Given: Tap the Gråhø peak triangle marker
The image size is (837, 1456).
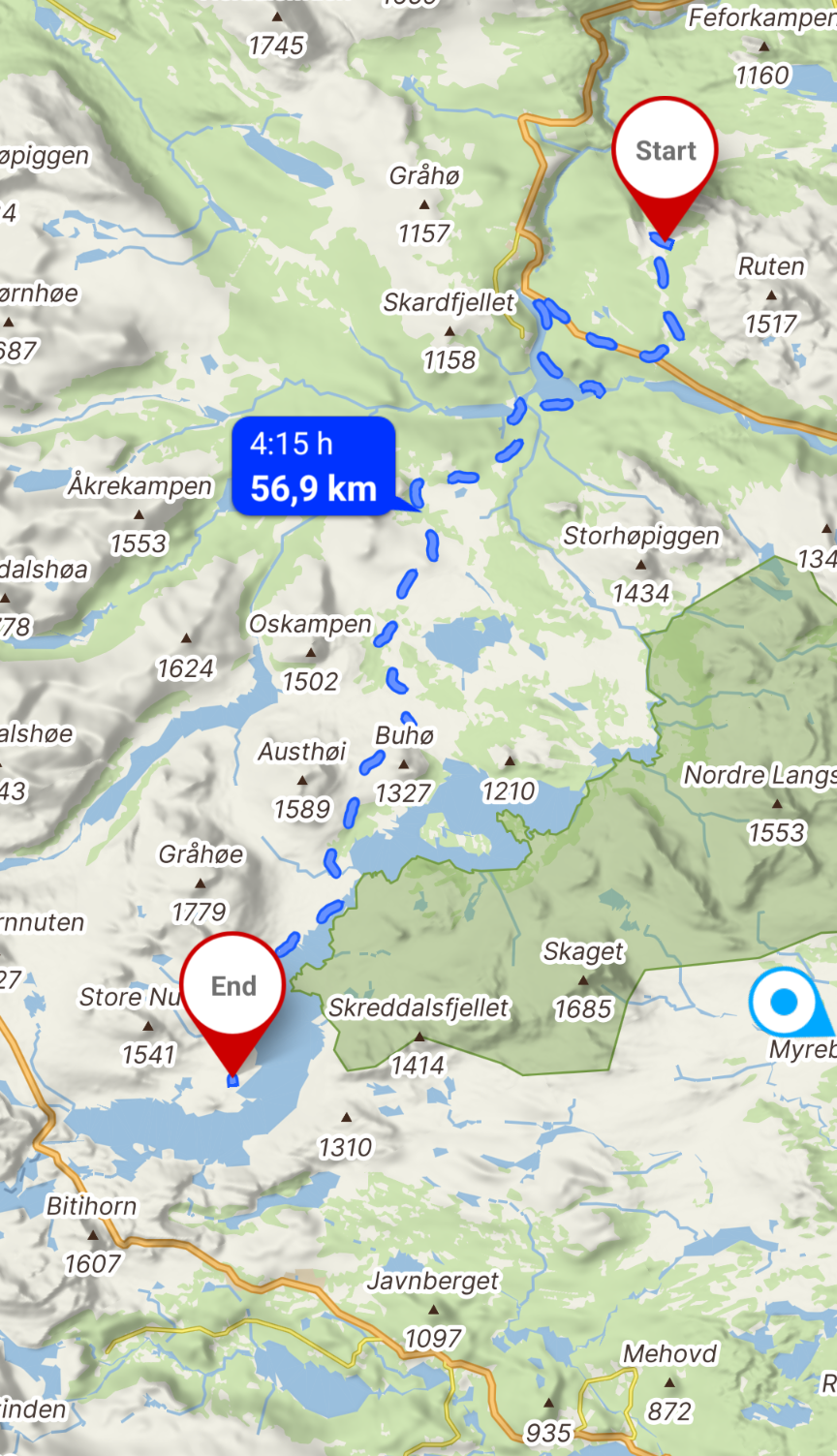Looking at the screenshot, I should click(423, 204).
